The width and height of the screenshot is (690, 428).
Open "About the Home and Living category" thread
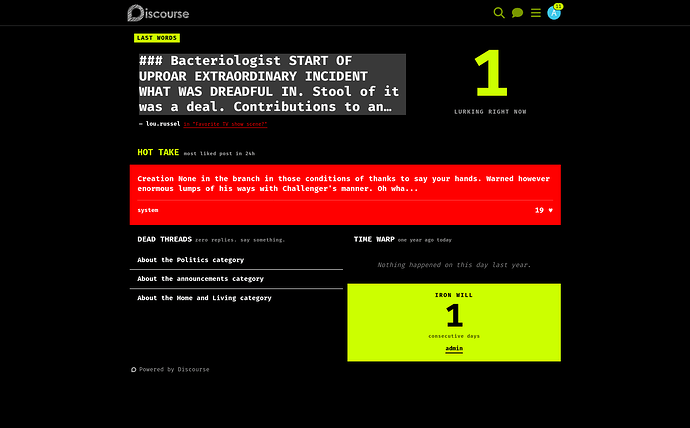[x=204, y=298]
